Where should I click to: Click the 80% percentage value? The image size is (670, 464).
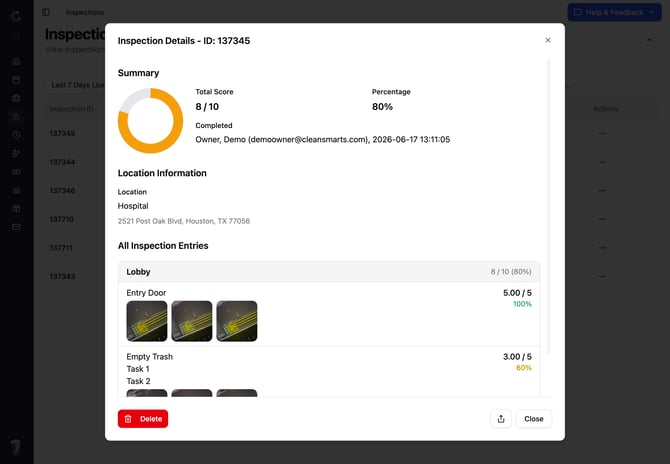tap(382, 107)
